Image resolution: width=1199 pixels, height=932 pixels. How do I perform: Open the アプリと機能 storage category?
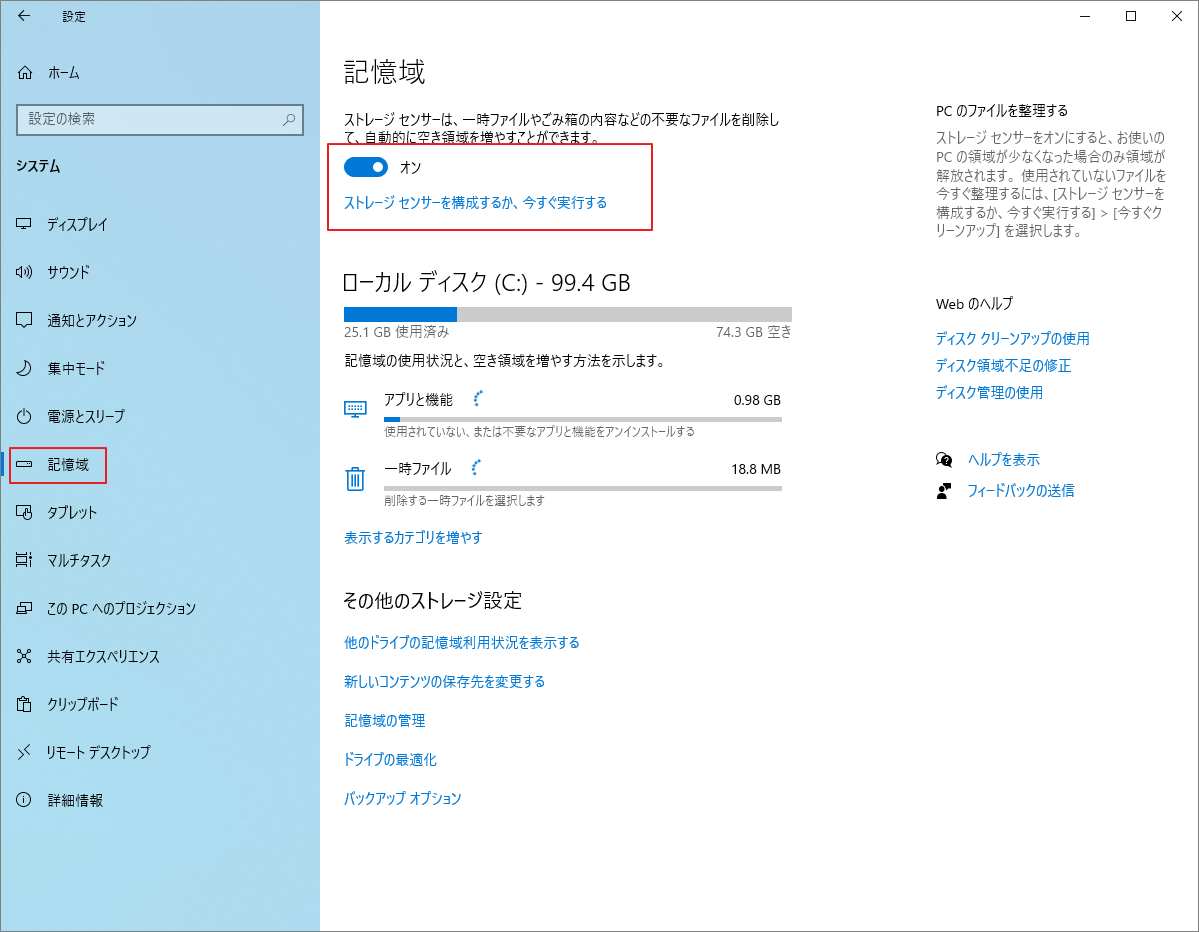pyautogui.click(x=563, y=415)
